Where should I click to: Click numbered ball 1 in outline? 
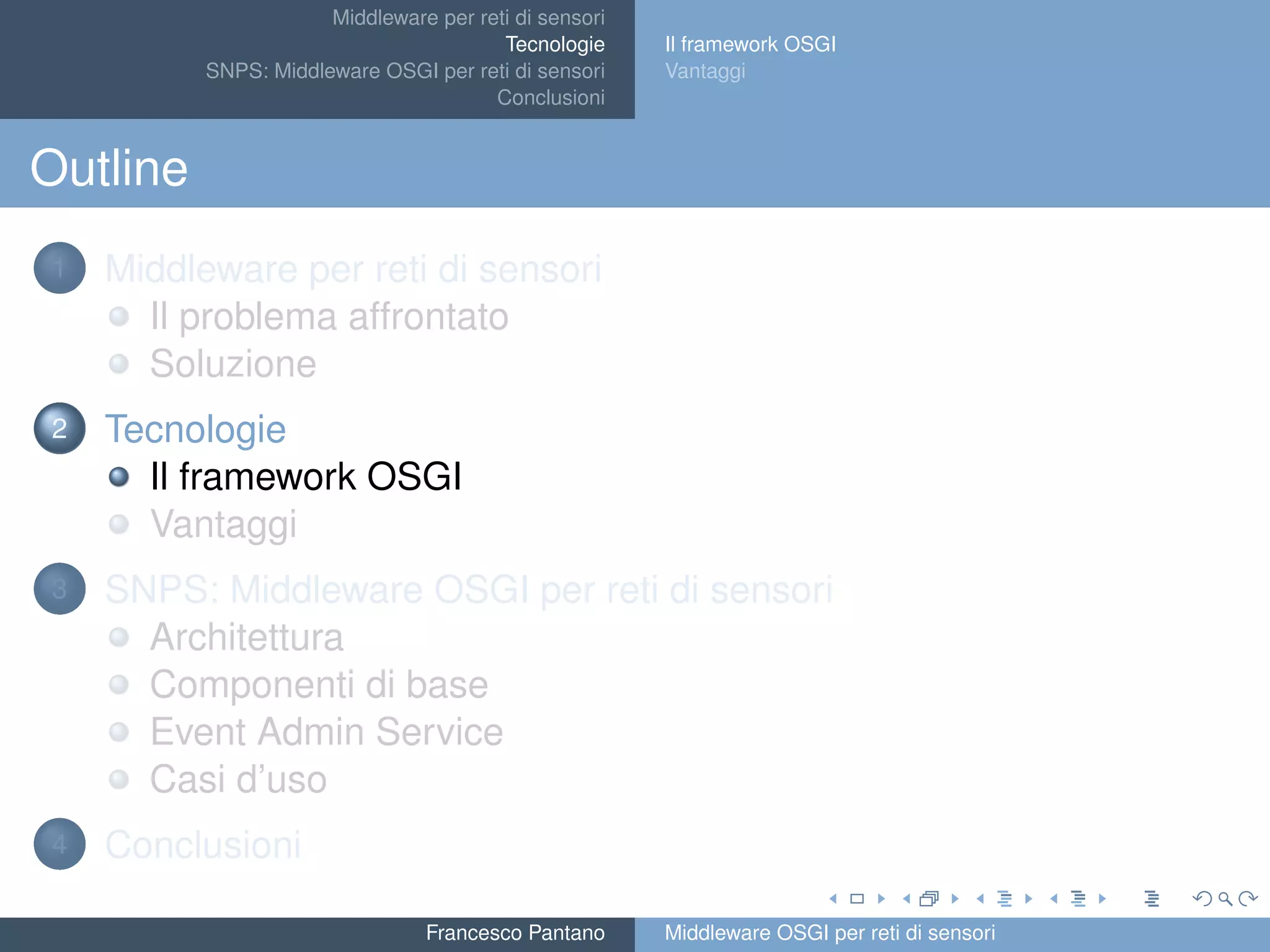coord(60,268)
